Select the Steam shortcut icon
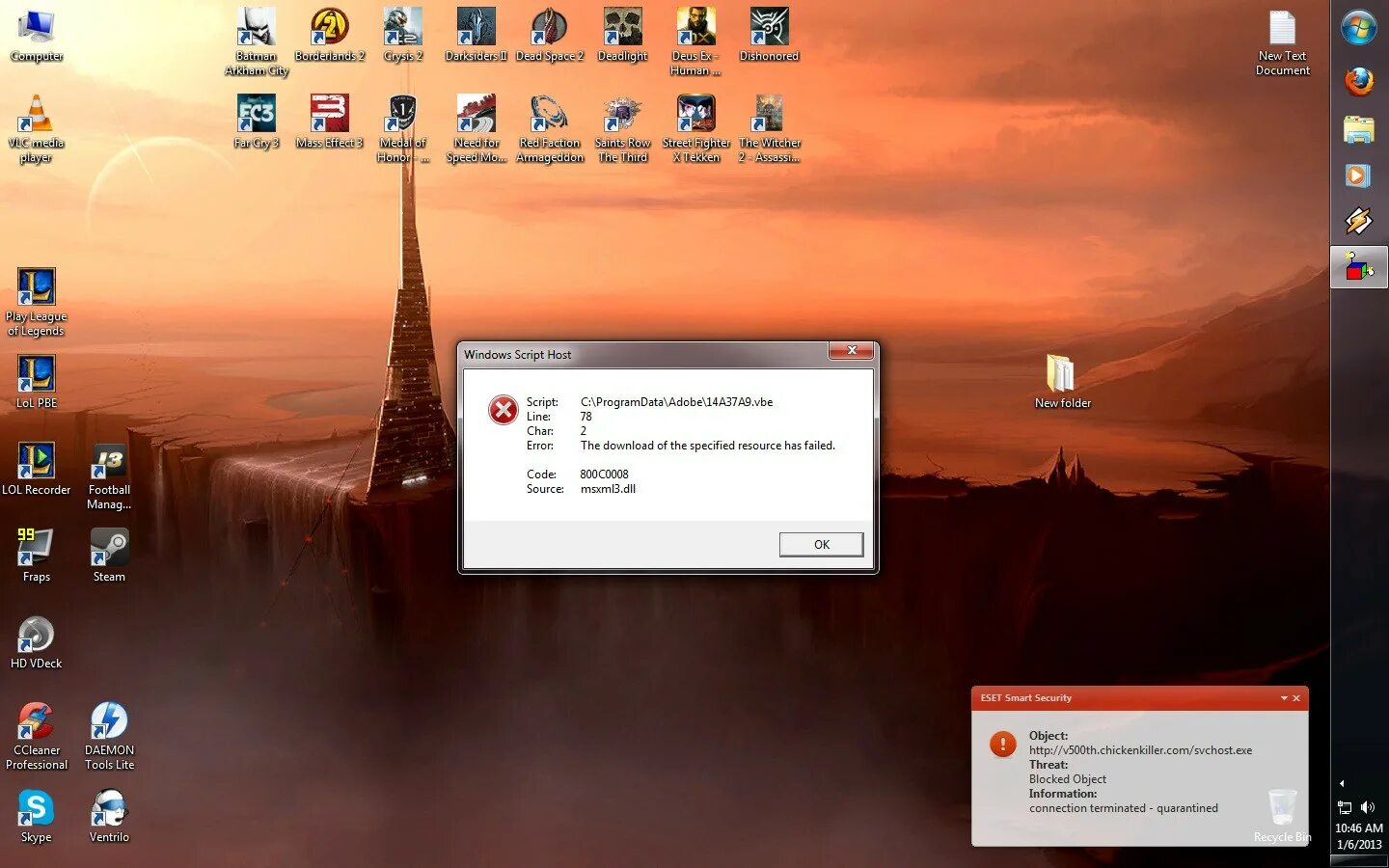Screen dimensions: 1389x868 click(x=109, y=556)
